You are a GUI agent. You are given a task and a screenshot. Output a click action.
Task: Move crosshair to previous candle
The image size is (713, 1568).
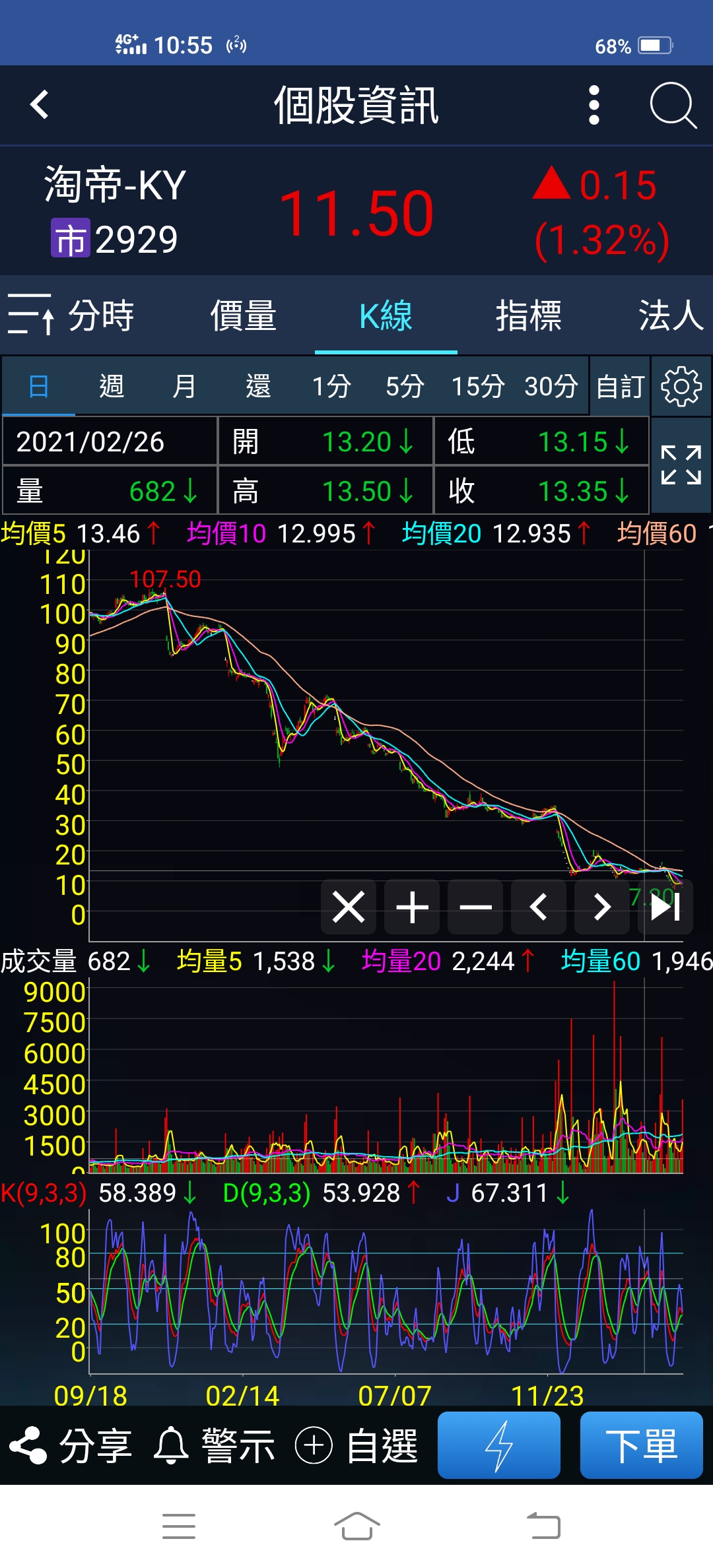[539, 907]
